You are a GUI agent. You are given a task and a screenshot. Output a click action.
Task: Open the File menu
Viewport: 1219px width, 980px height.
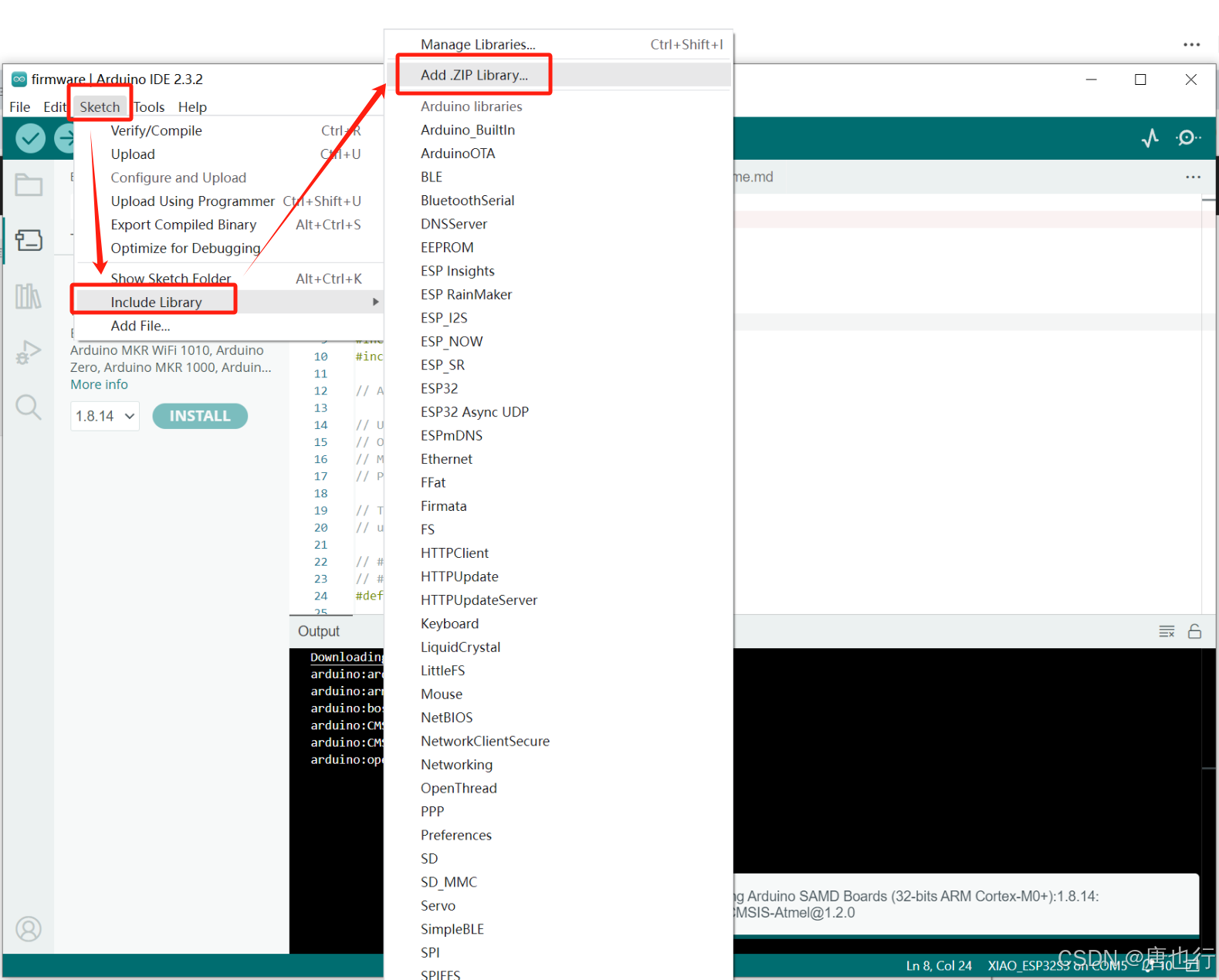[x=20, y=107]
